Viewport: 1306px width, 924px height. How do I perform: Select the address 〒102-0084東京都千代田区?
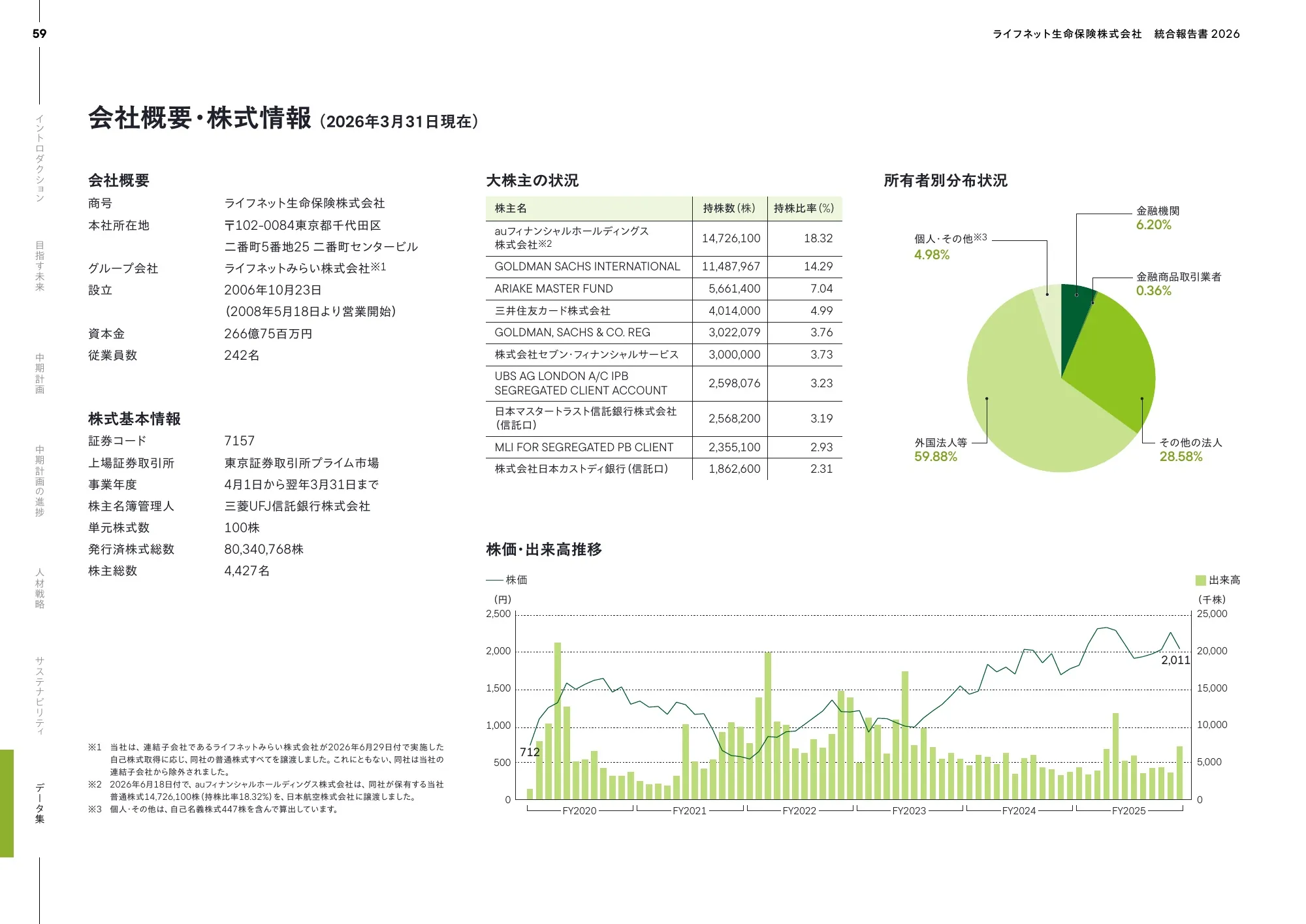click(x=302, y=225)
